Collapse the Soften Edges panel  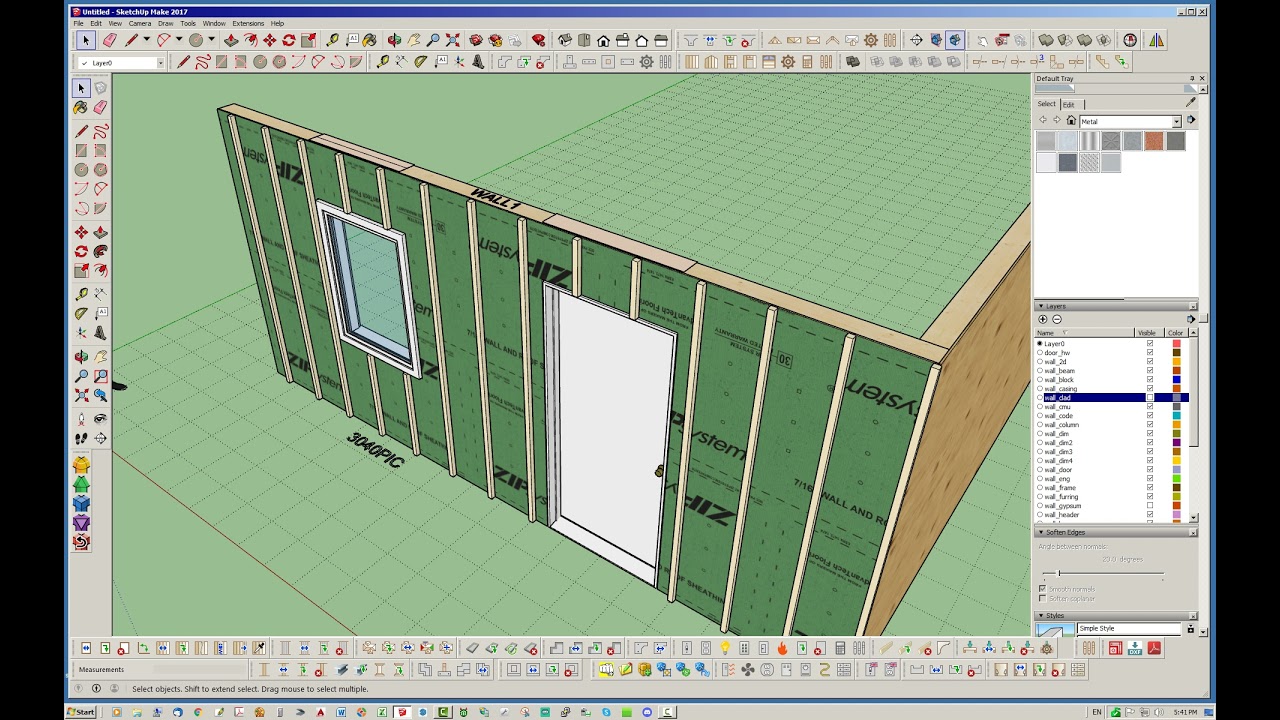click(x=1040, y=532)
